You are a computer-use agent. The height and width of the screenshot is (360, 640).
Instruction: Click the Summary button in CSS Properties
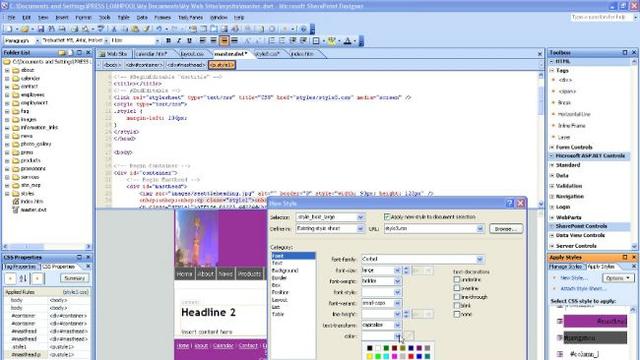click(74, 278)
